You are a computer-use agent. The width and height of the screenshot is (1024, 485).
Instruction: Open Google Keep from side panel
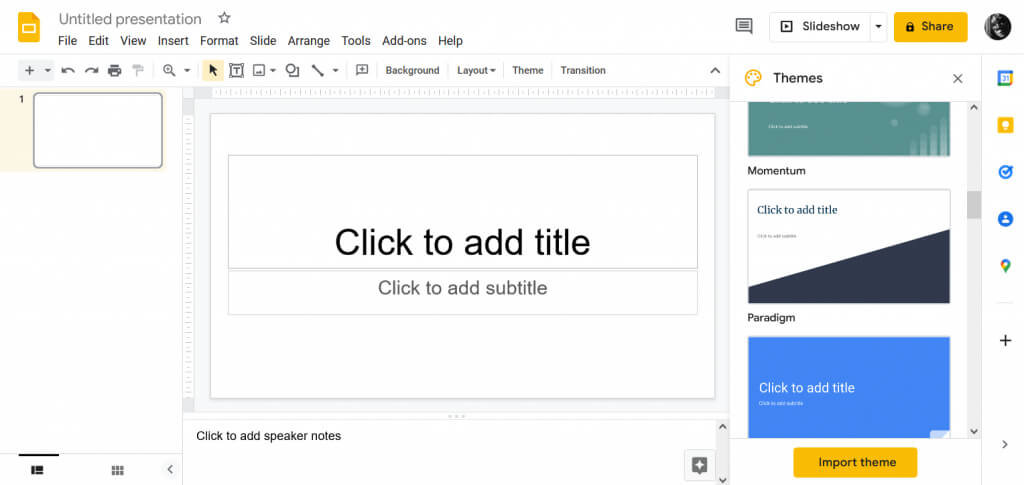(x=1005, y=125)
